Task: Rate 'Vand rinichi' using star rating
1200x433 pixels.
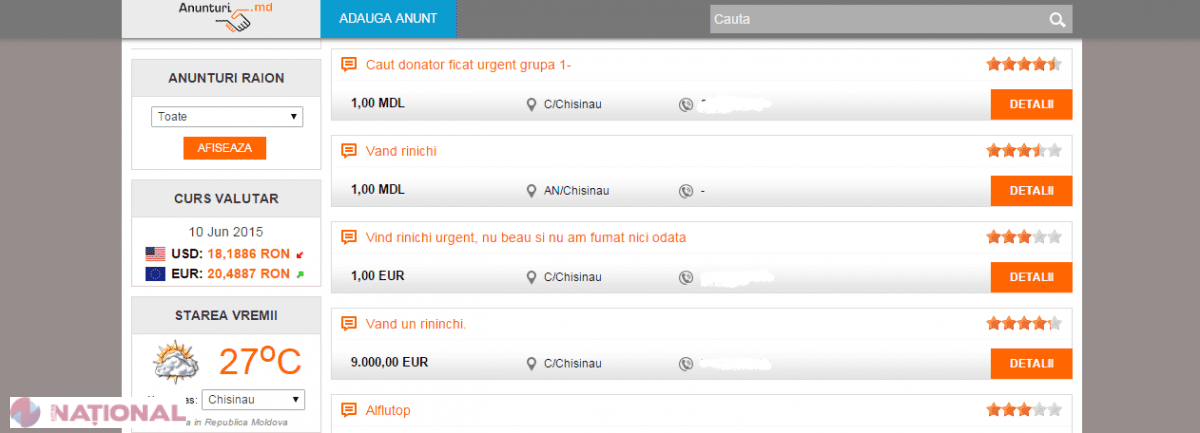Action: pyautogui.click(x=1024, y=151)
